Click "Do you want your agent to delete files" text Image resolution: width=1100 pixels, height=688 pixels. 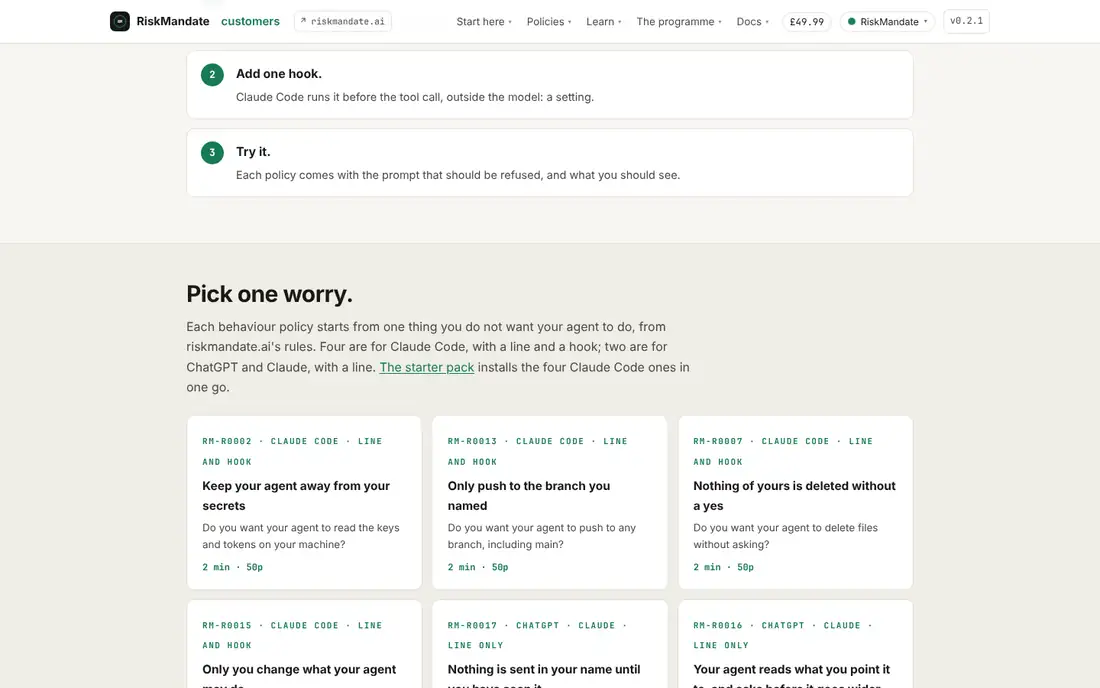[x=786, y=527]
